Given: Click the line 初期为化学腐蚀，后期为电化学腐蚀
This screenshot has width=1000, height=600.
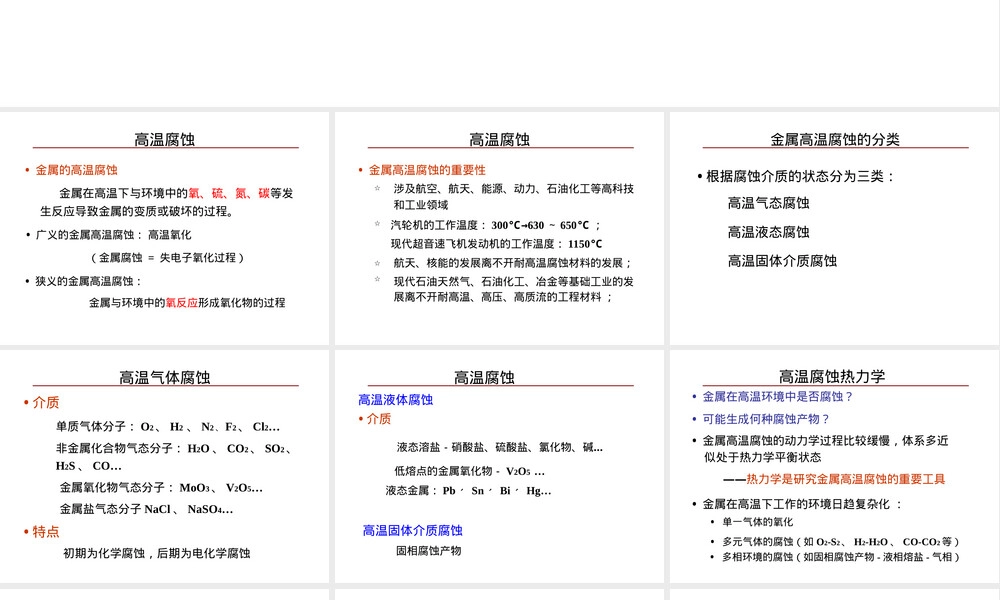Looking at the screenshot, I should tap(156, 553).
